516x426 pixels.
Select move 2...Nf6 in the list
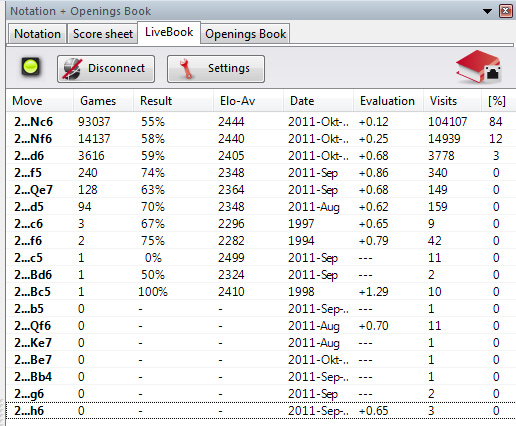click(x=261, y=139)
